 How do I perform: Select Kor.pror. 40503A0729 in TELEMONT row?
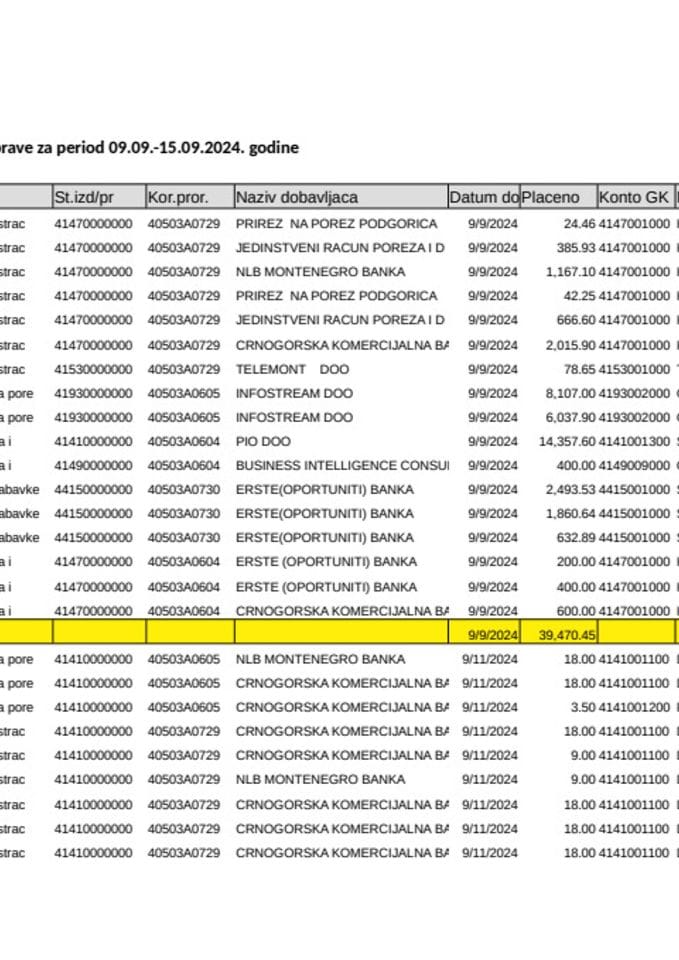pyautogui.click(x=184, y=369)
